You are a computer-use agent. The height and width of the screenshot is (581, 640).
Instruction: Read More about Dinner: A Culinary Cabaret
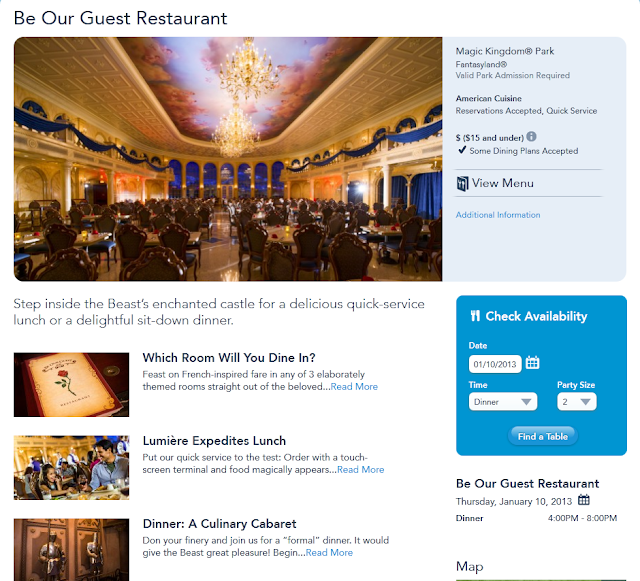point(329,552)
